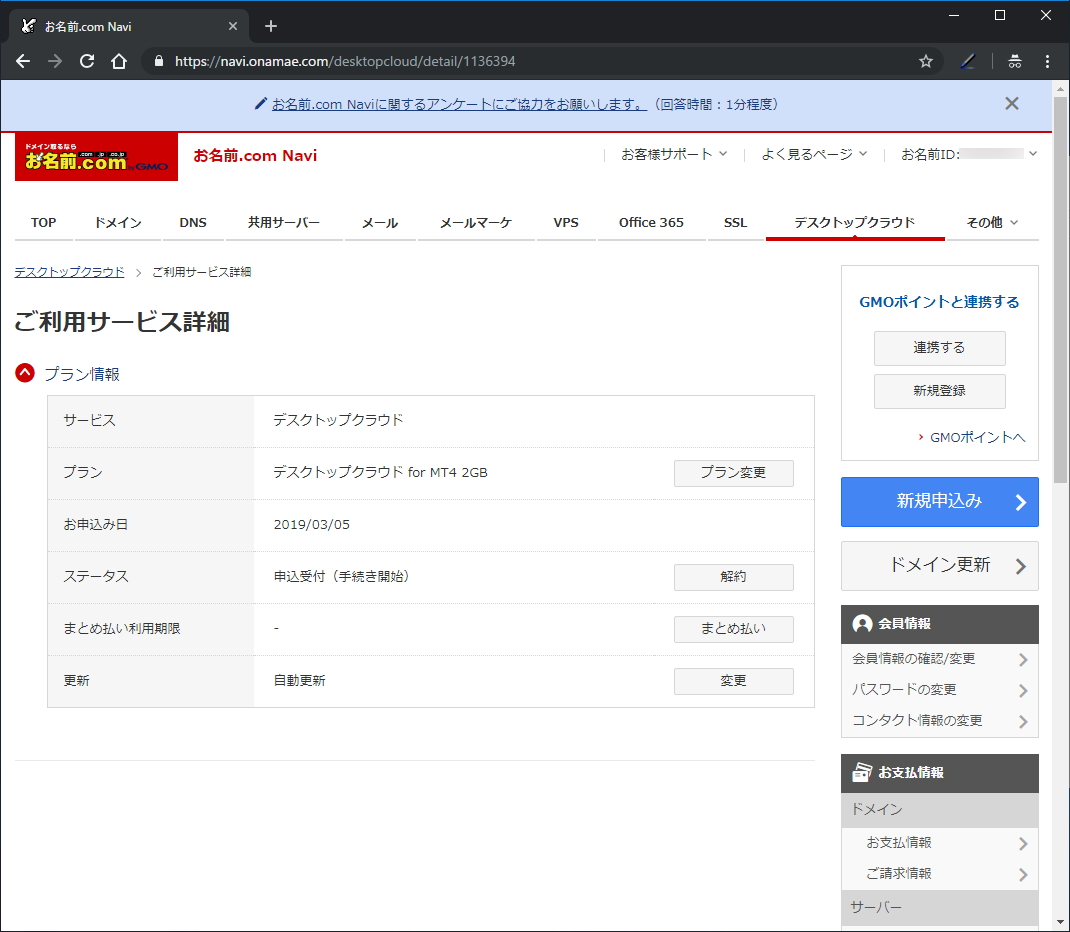Open a new browser tab
Screen dimensions: 1070x932
click(x=271, y=26)
